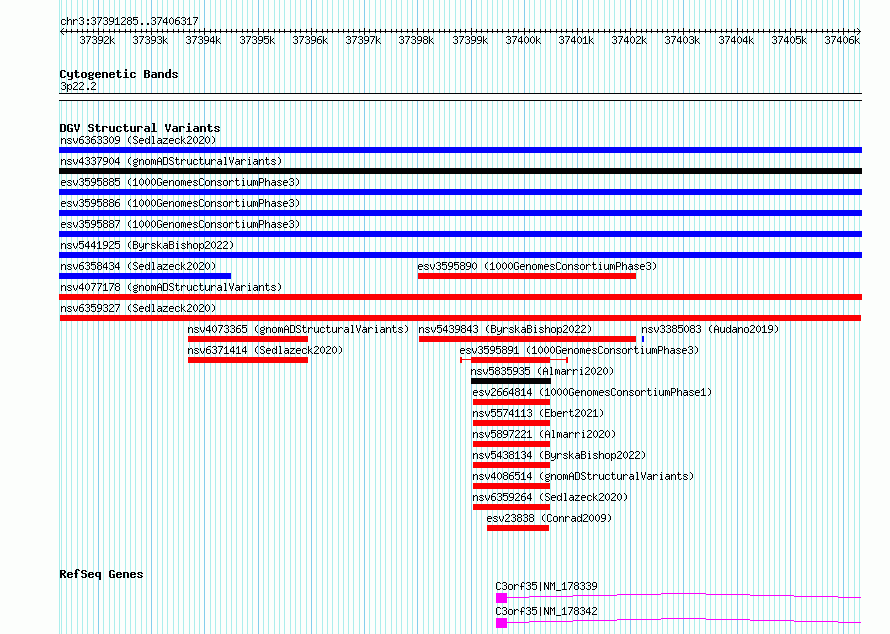The height and width of the screenshot is (634, 890).
Task: Open nsv5835935 (Almarri2020) variant
Action: tap(542, 371)
